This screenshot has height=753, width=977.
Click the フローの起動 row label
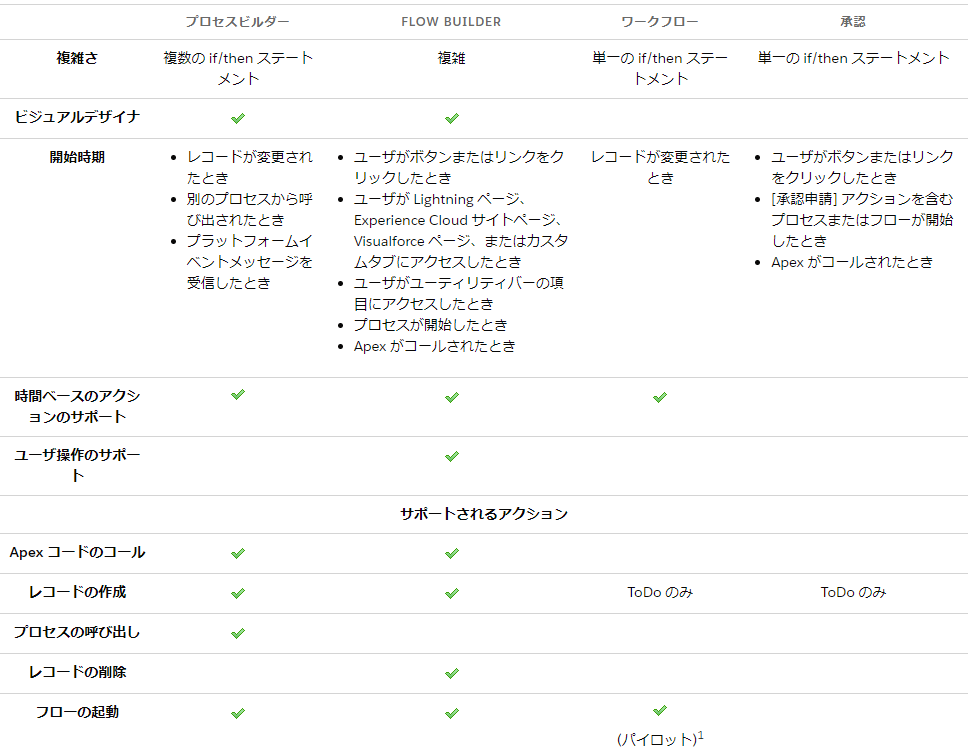click(77, 712)
